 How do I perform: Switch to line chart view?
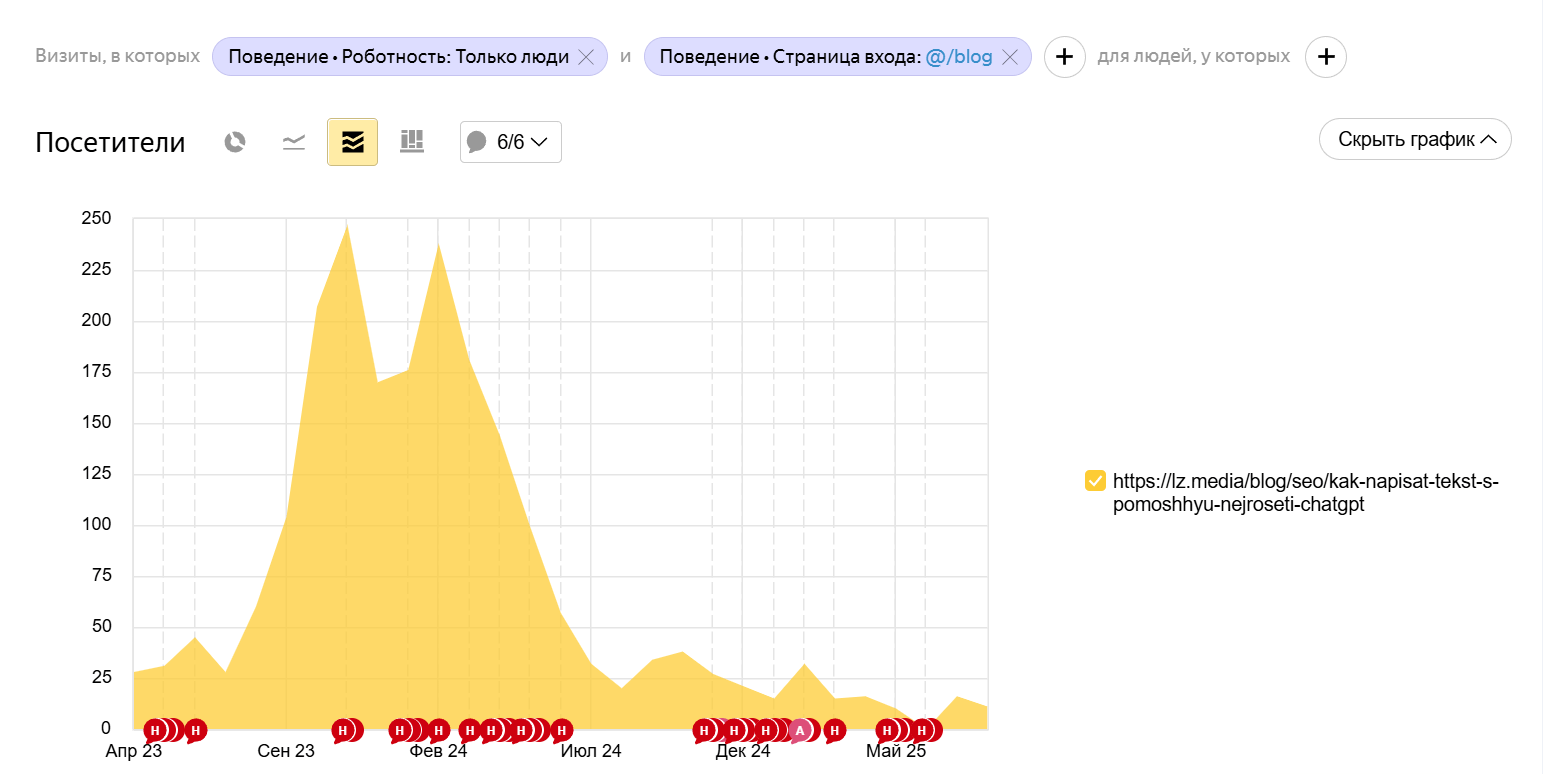click(293, 142)
